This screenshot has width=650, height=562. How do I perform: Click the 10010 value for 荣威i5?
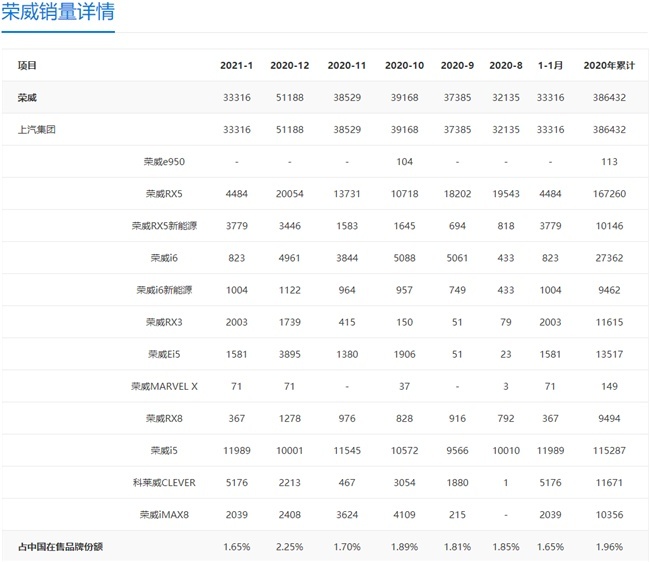[506, 451]
